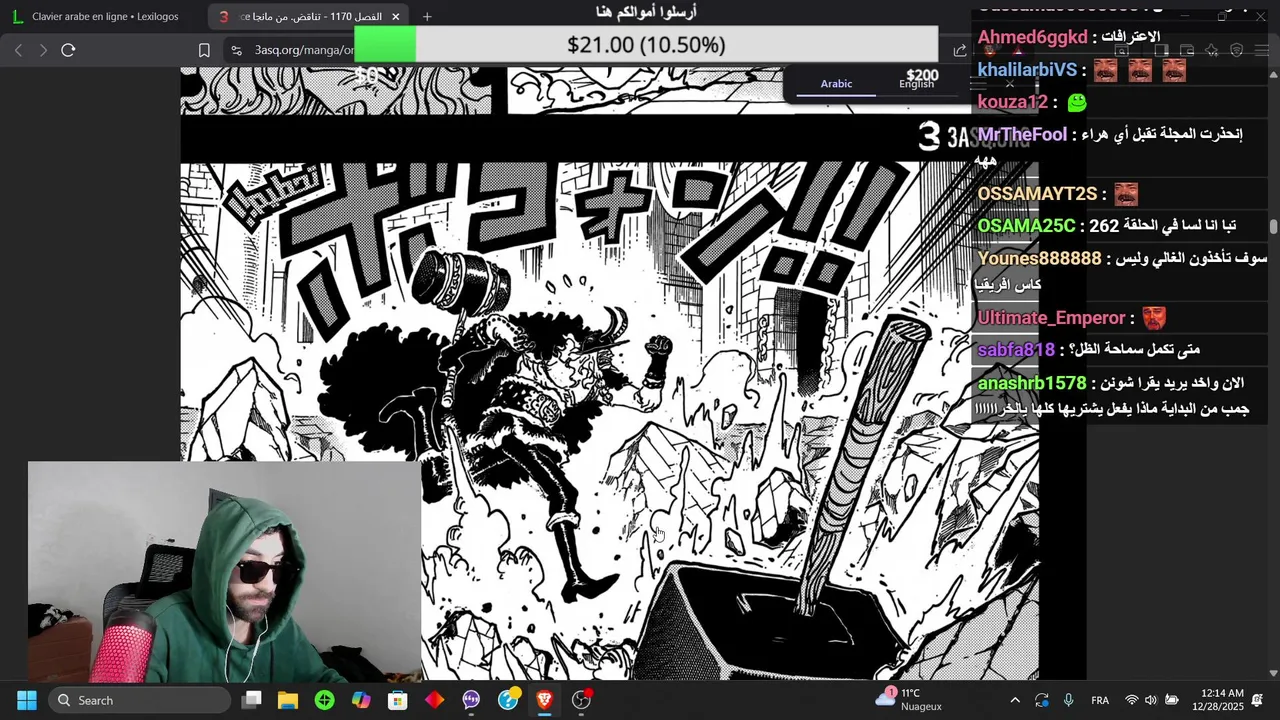
Task: Select the 3asq manga chapter 1170 tab
Action: (x=310, y=16)
